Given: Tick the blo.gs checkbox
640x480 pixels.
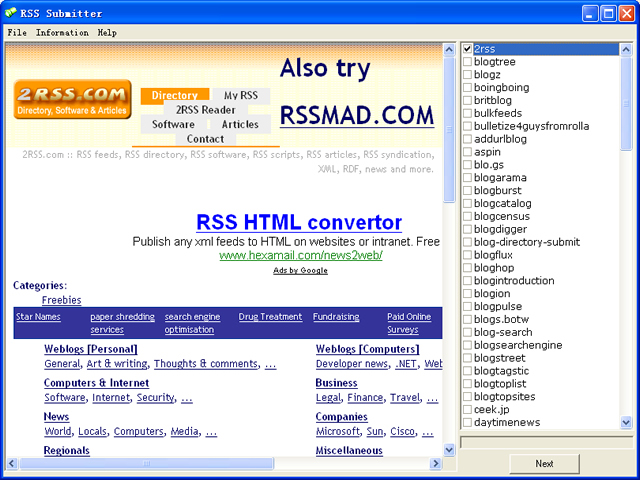Looking at the screenshot, I should 467,165.
